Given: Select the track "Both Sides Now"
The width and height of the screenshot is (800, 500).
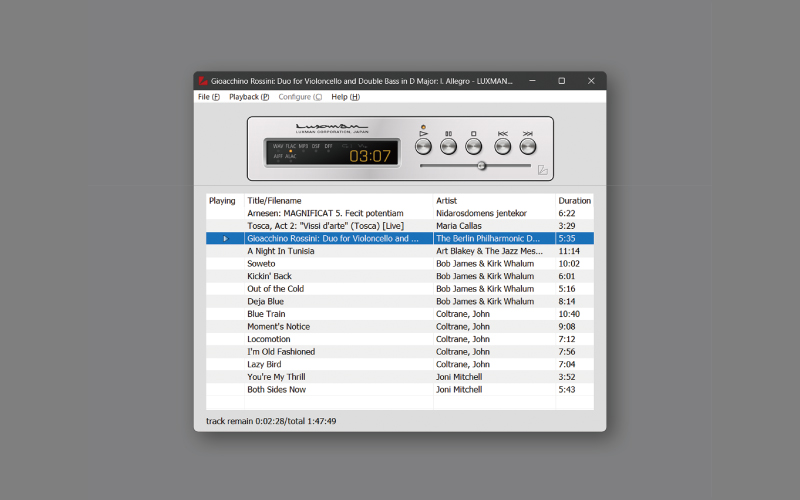Looking at the screenshot, I should tap(275, 389).
